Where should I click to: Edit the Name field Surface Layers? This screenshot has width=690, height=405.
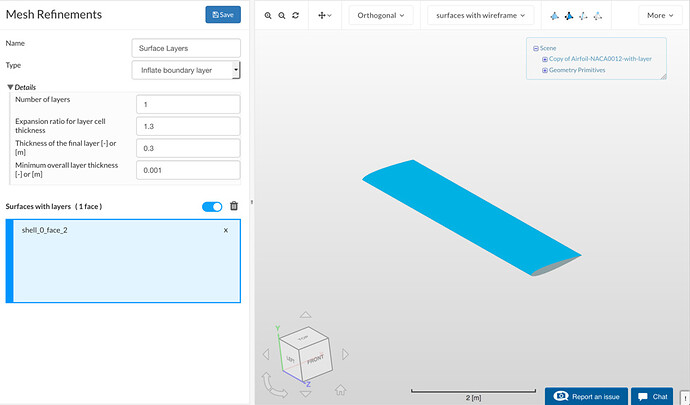tap(186, 48)
